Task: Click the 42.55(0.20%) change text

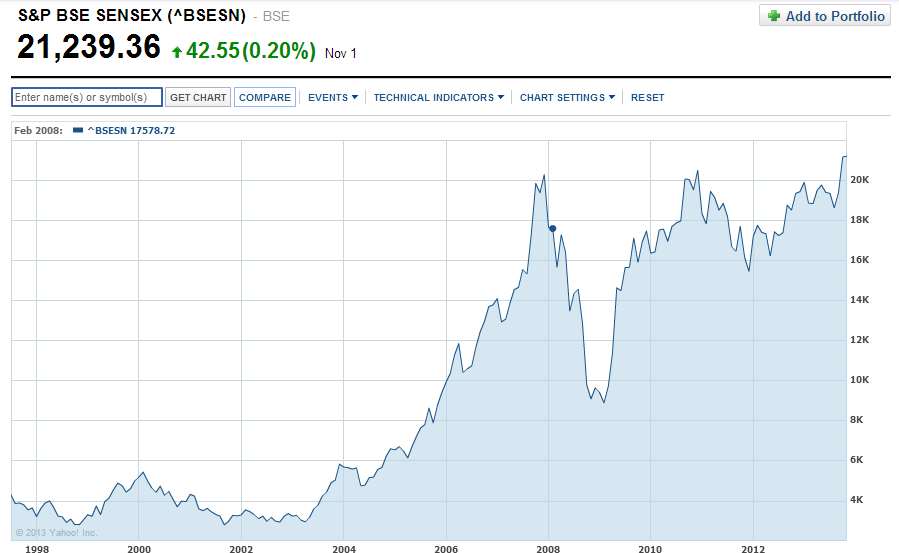Action: (x=251, y=50)
